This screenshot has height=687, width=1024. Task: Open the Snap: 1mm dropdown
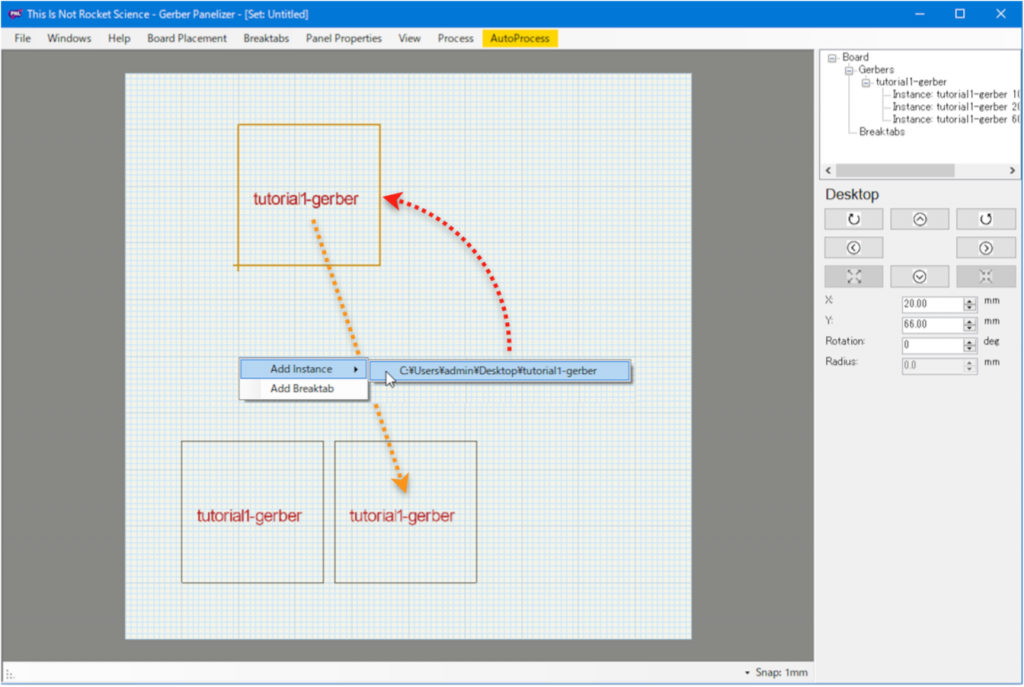coord(776,672)
